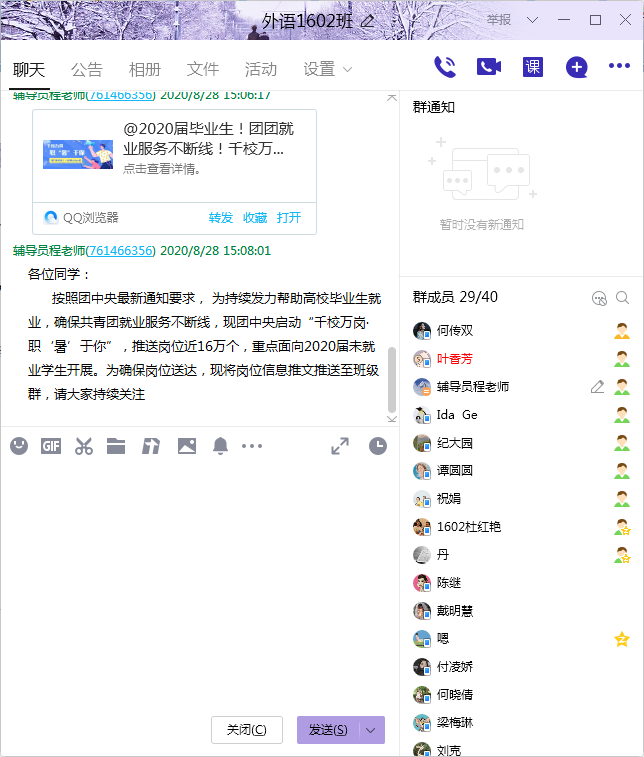This screenshot has width=644, height=757.
Task: Switch to the 文件 tab
Action: tap(203, 69)
